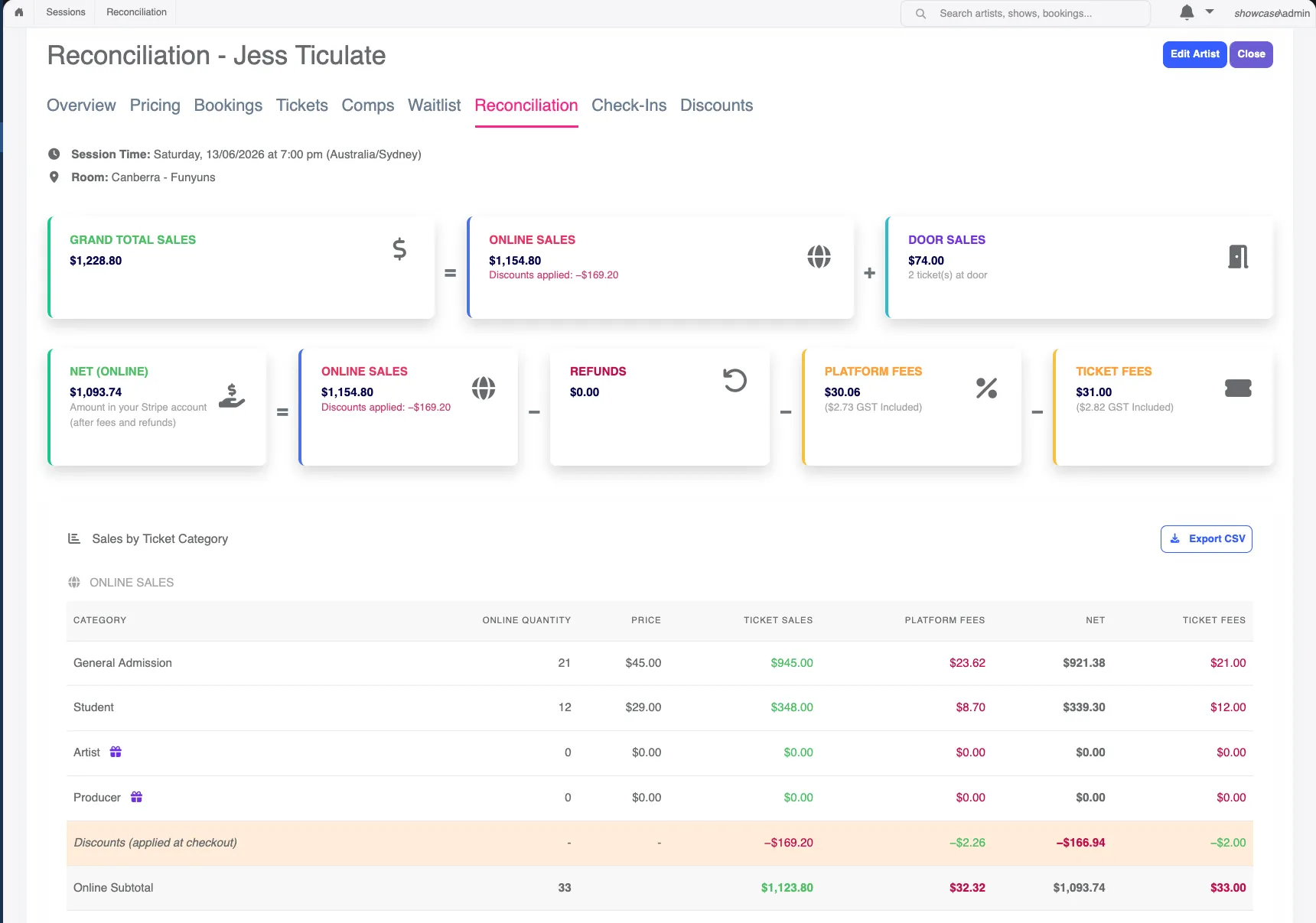Open the notifications bell

point(1187,11)
